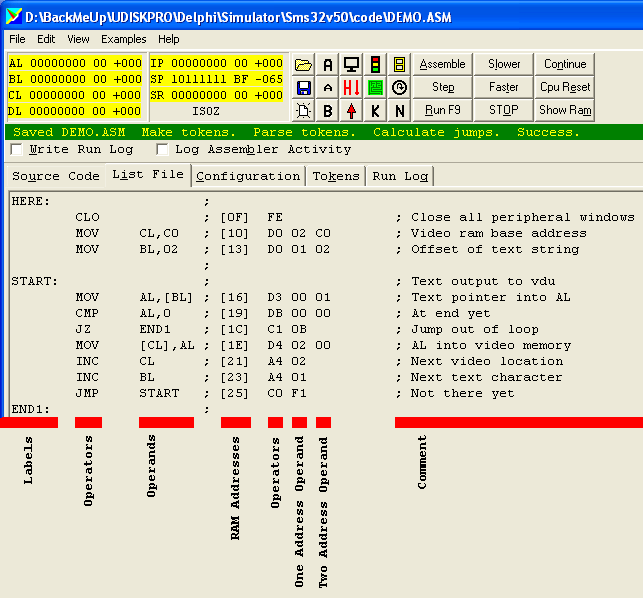This screenshot has width=643, height=598.
Task: Click the CLO instruction line
Action: pyautogui.click(x=355, y=217)
